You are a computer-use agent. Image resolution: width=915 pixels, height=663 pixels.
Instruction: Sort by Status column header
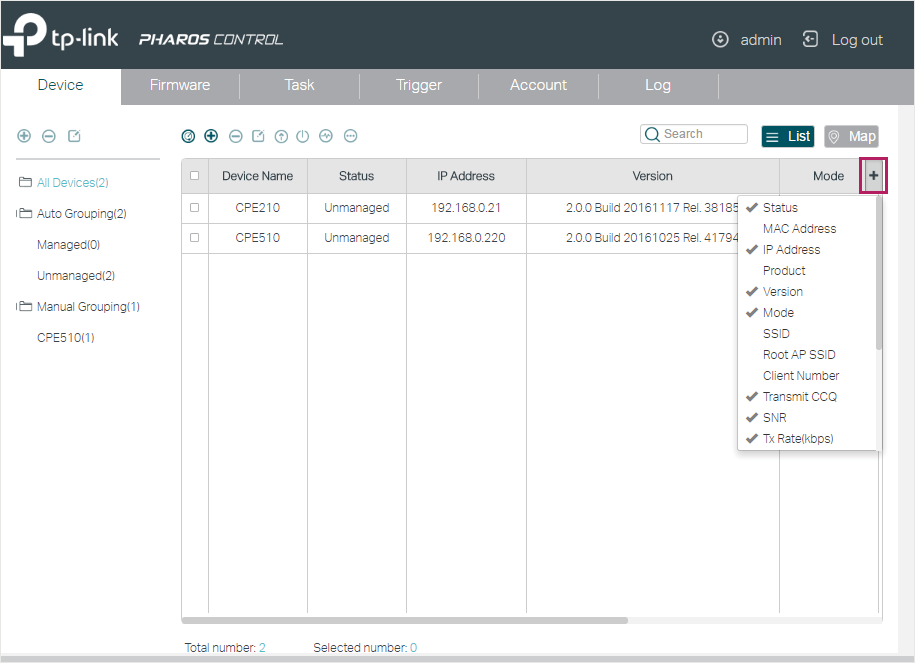click(357, 176)
